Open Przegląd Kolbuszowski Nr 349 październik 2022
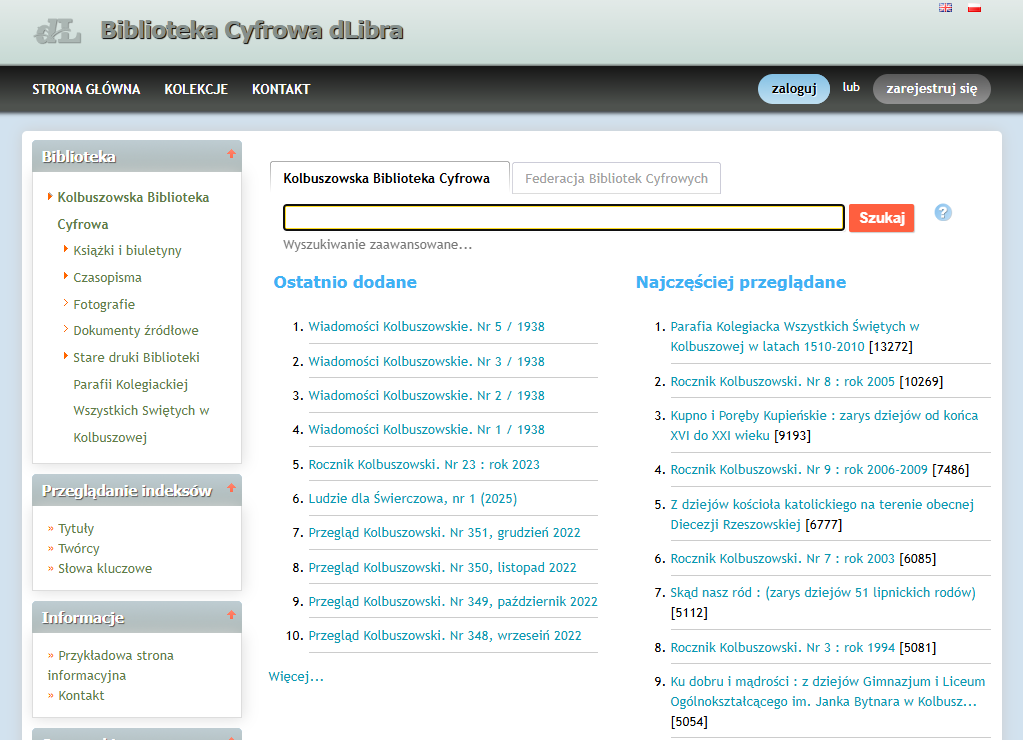The height and width of the screenshot is (740, 1023). coord(453,602)
